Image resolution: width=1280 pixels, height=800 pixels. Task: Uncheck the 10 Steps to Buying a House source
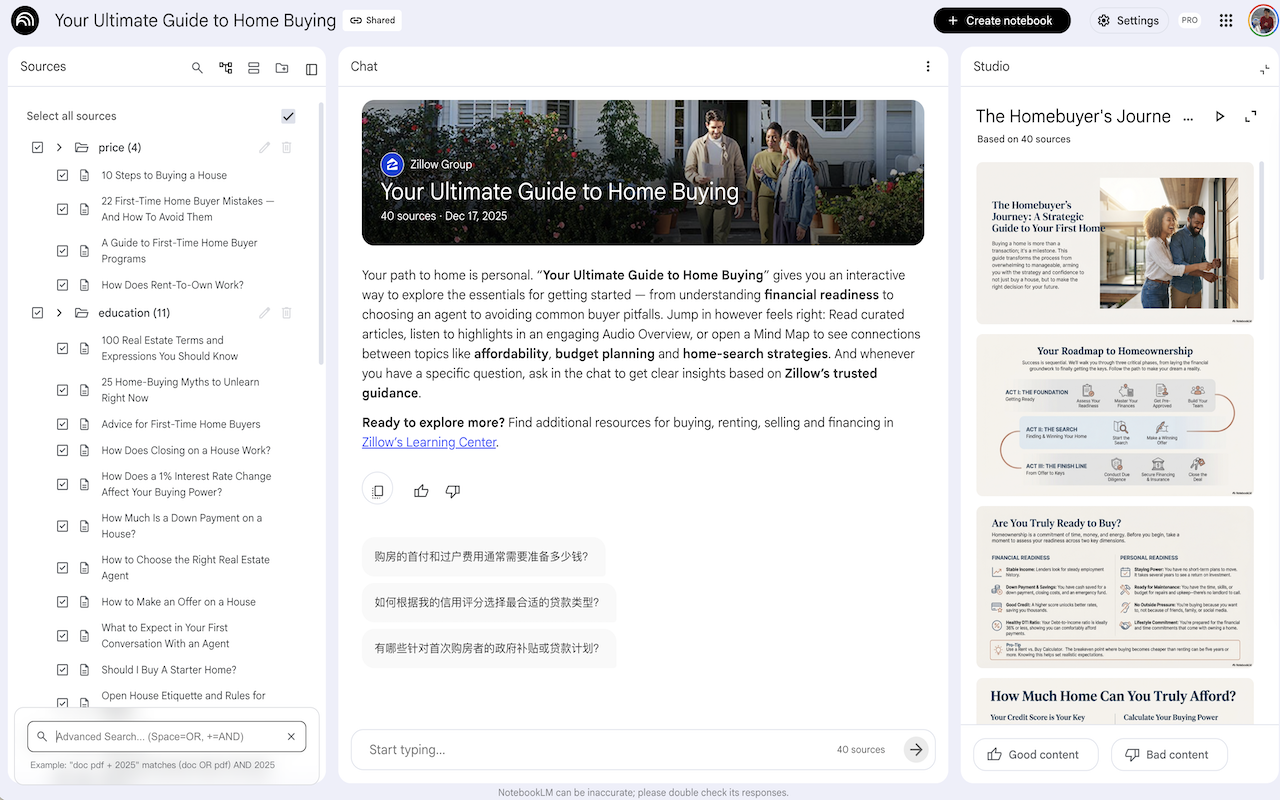[x=62, y=175]
